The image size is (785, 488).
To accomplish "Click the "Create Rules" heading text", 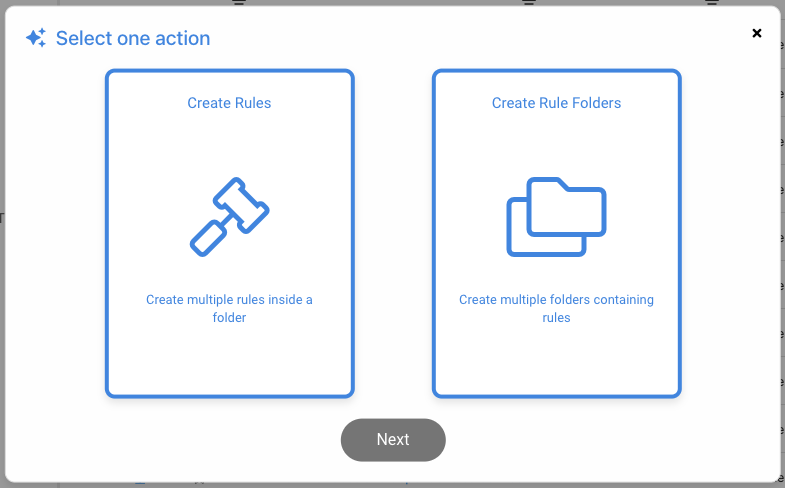I will coord(229,103).
